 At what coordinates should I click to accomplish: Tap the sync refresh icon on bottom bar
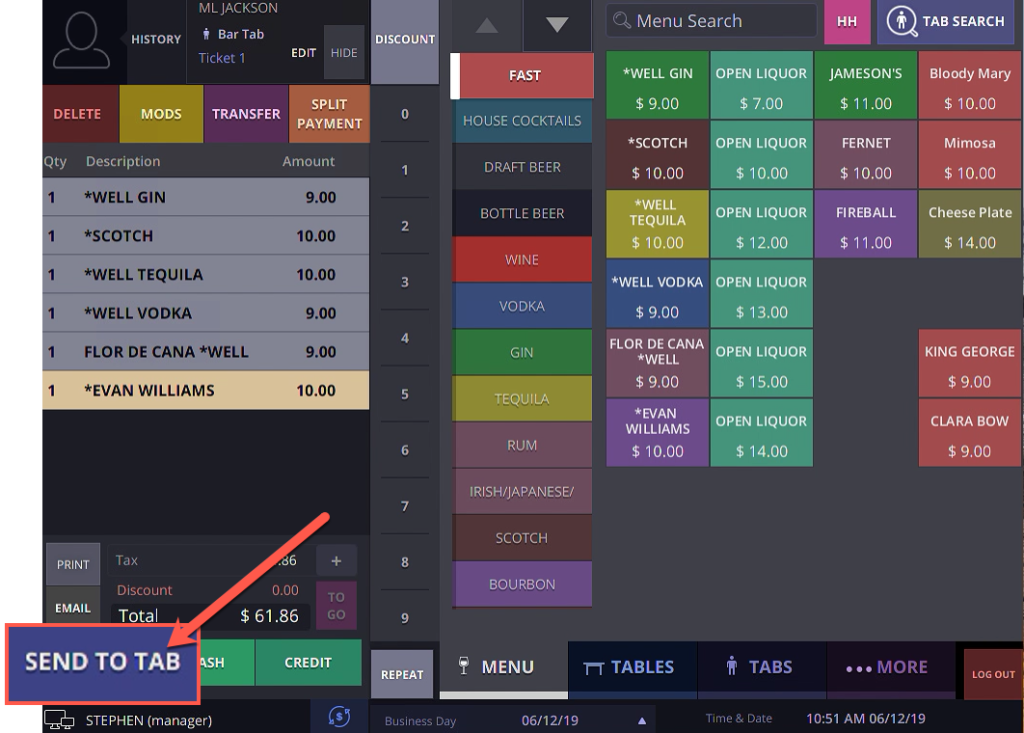coord(340,717)
